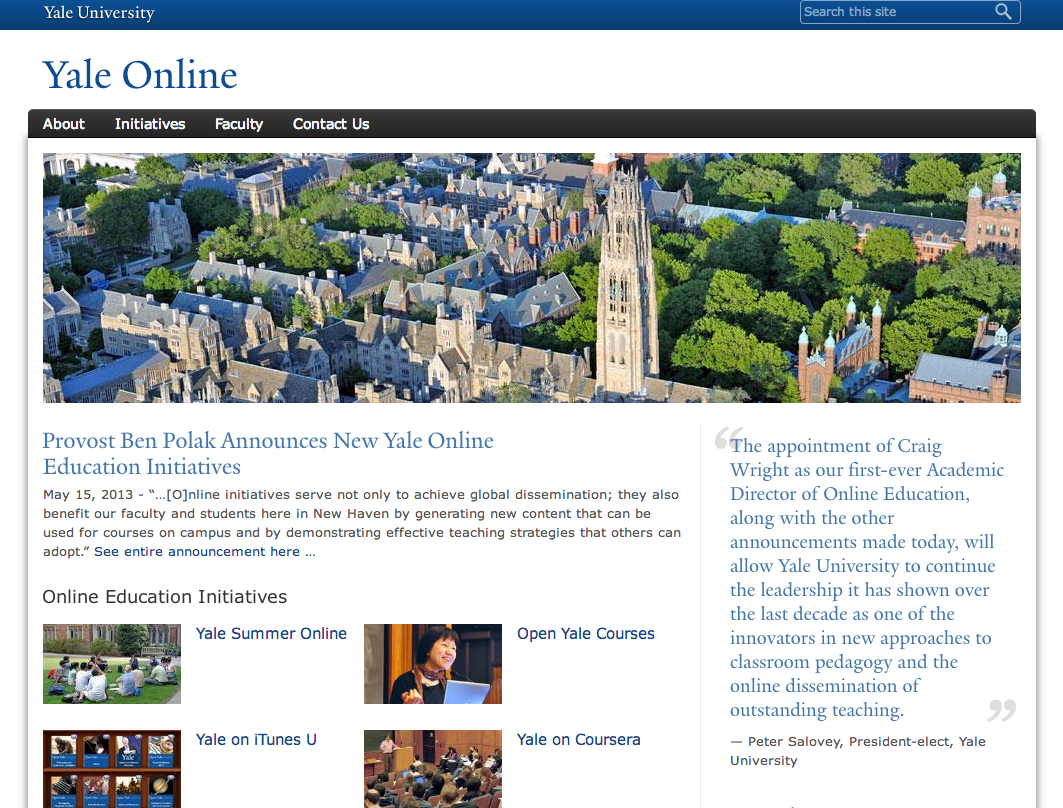Visit the Yale Summer Online link
The width and height of the screenshot is (1063, 808).
271,634
